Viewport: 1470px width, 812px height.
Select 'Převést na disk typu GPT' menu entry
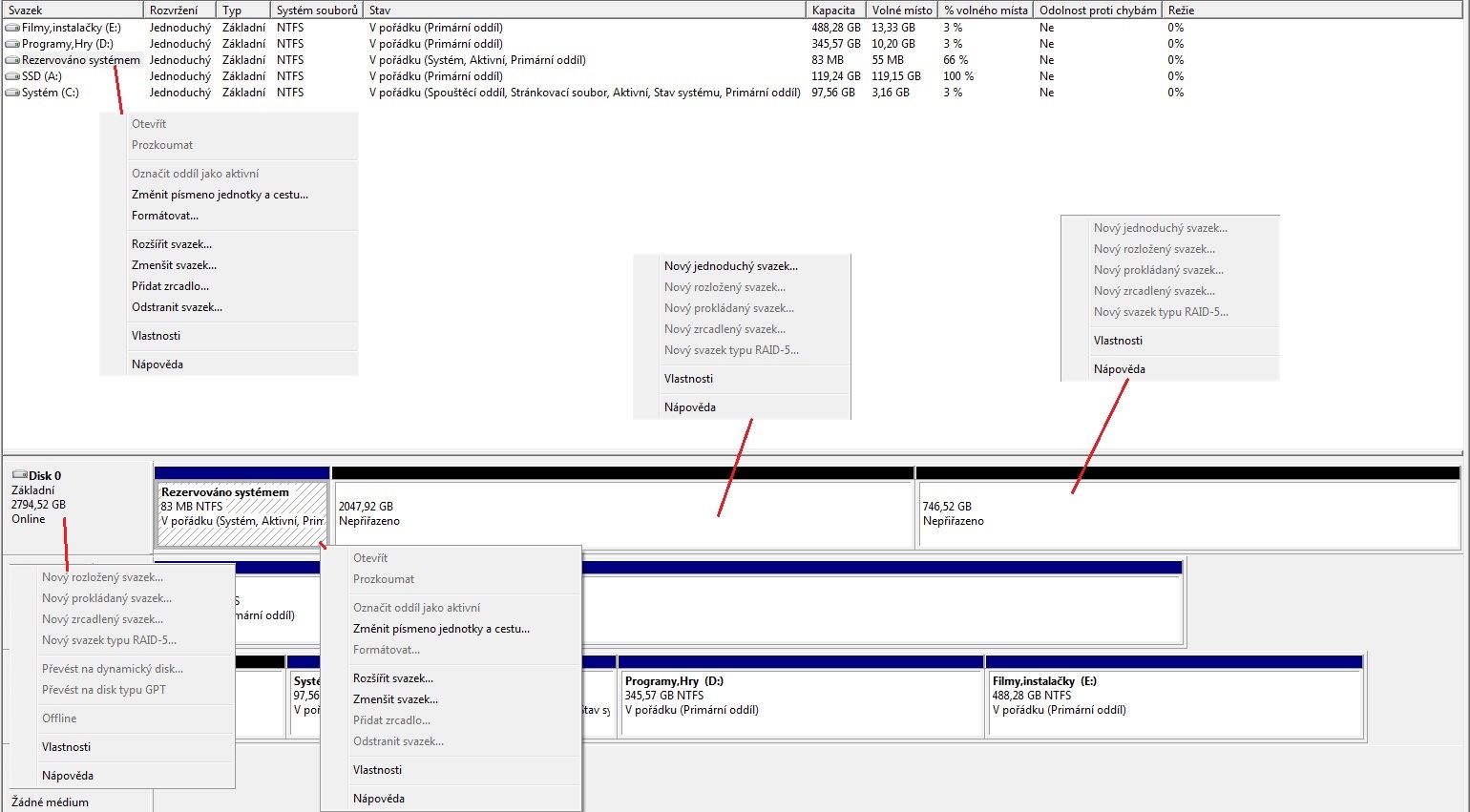point(104,690)
